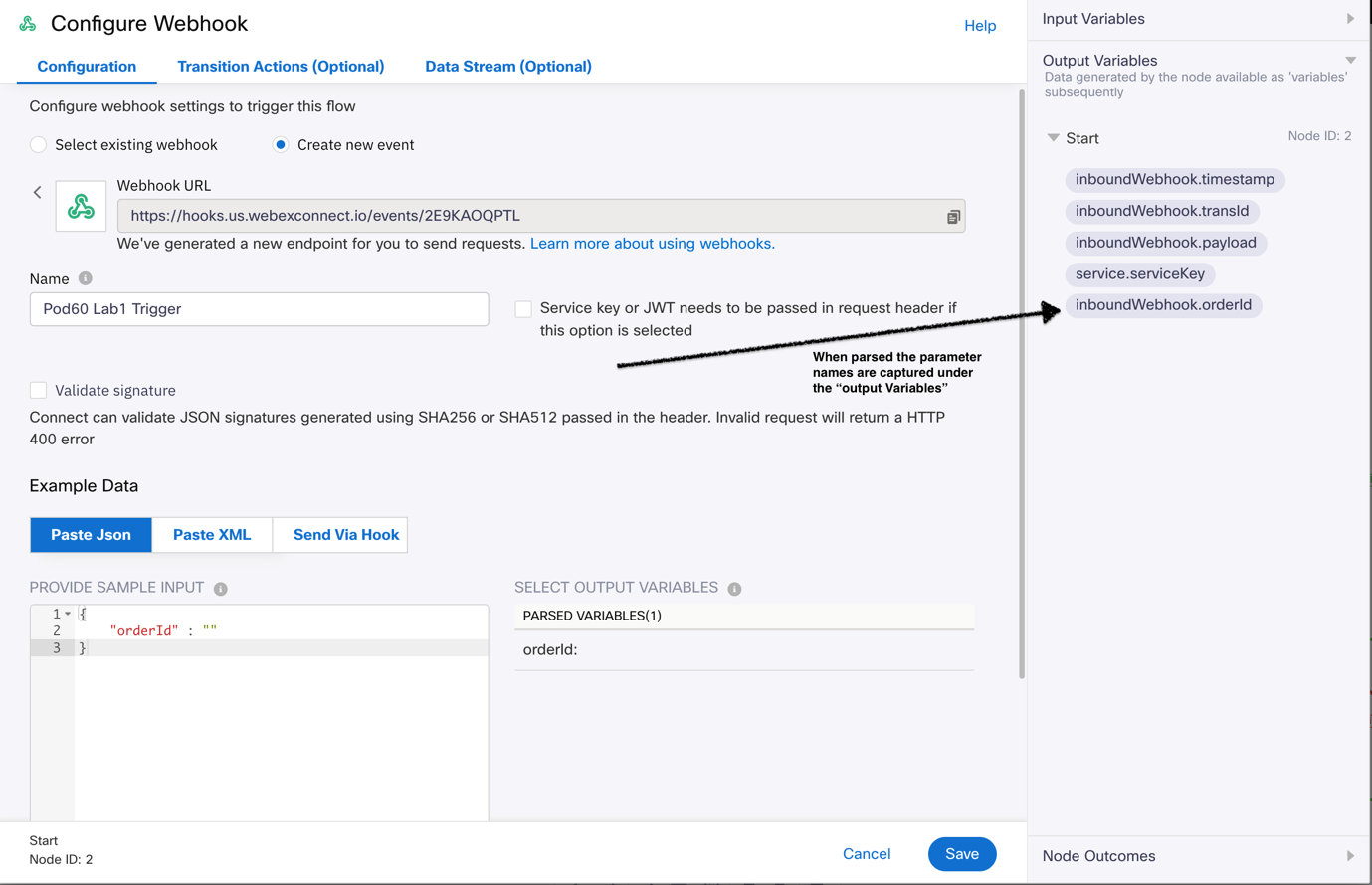1372x885 pixels.
Task: Select inboundWebhook.payload variable chip
Action: click(1165, 243)
